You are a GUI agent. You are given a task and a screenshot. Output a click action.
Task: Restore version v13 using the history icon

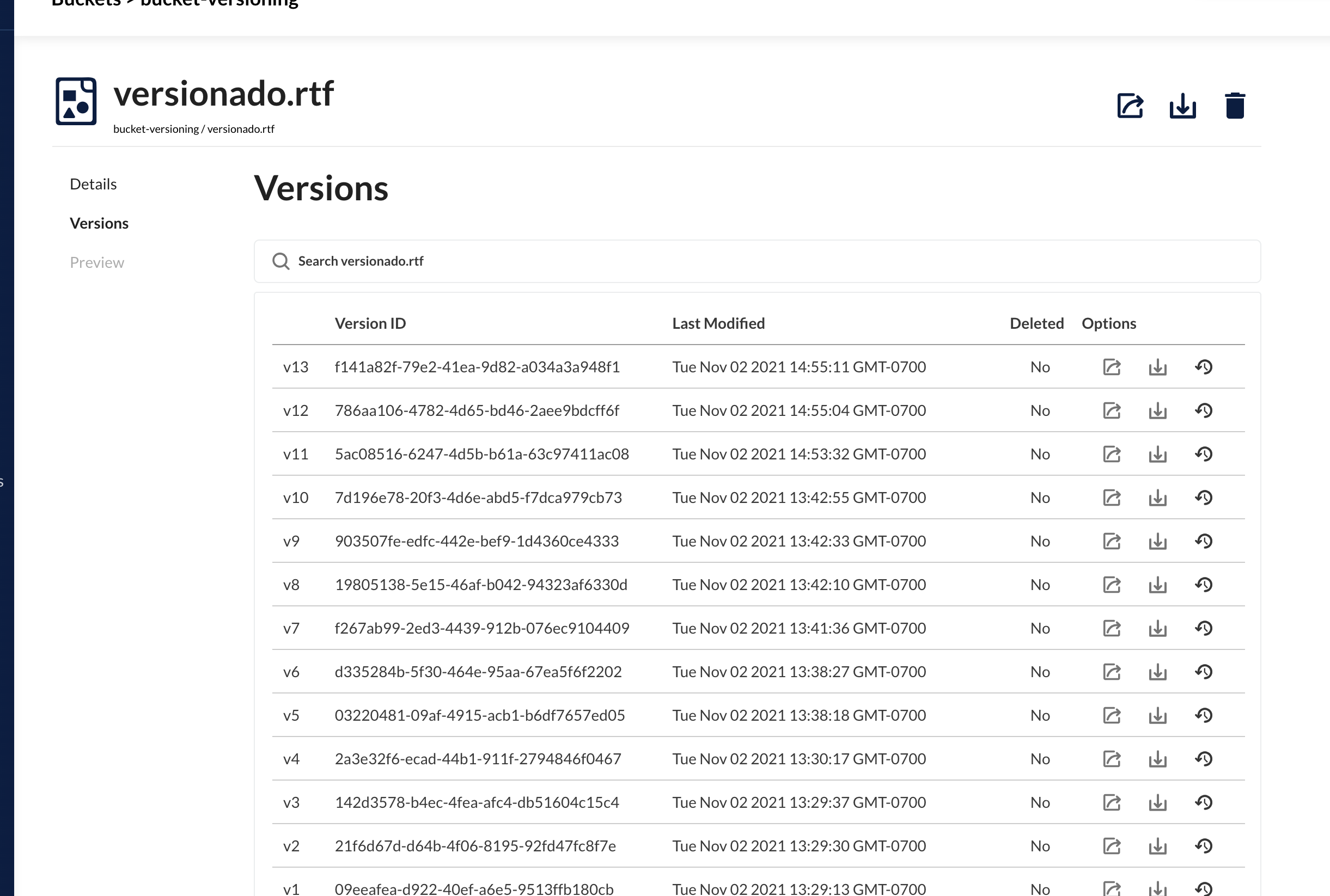pos(1204,367)
